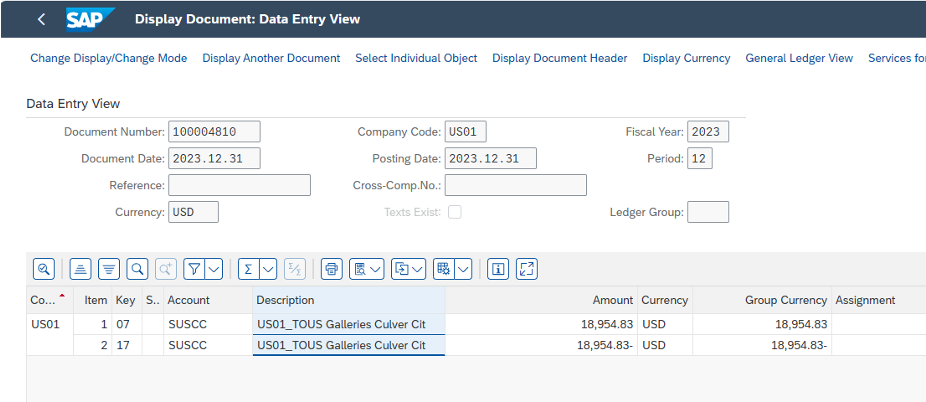Toggle the Texts Exist checkbox

pos(455,212)
